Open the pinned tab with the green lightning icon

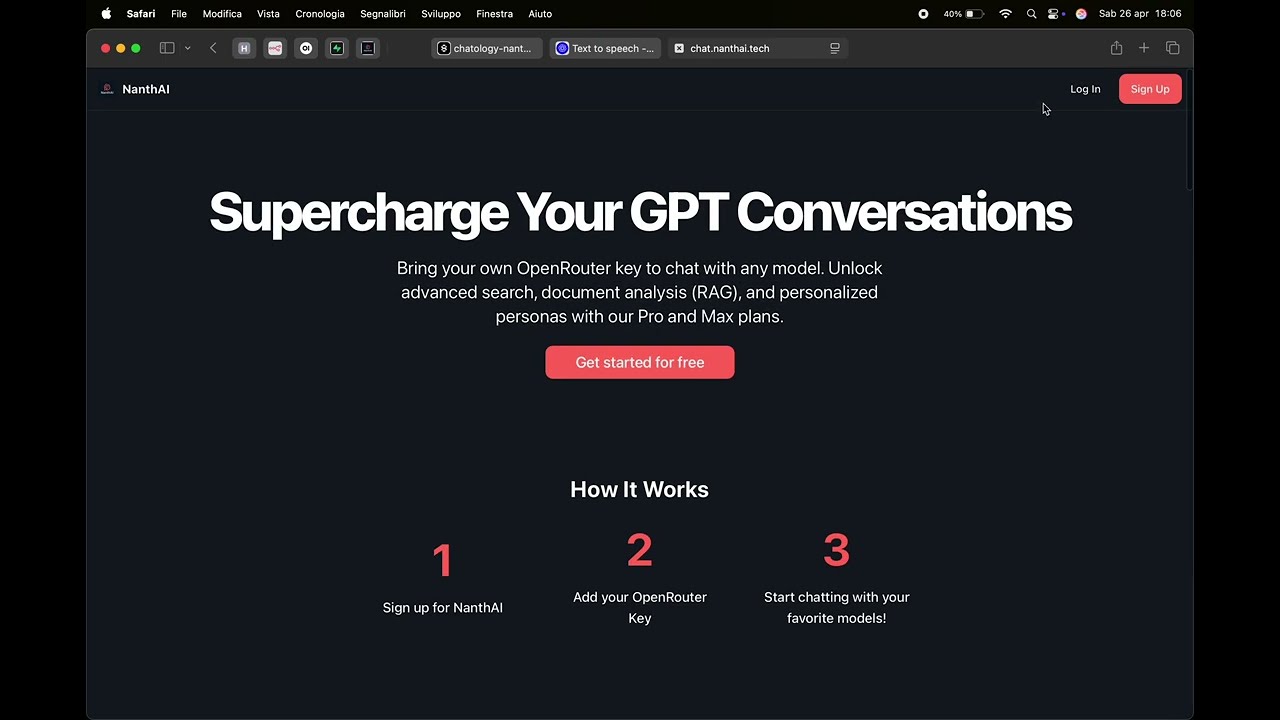click(x=337, y=48)
